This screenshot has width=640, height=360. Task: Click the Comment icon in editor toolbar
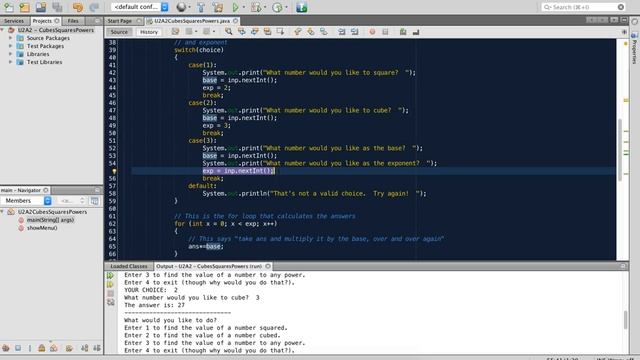tap(403, 31)
